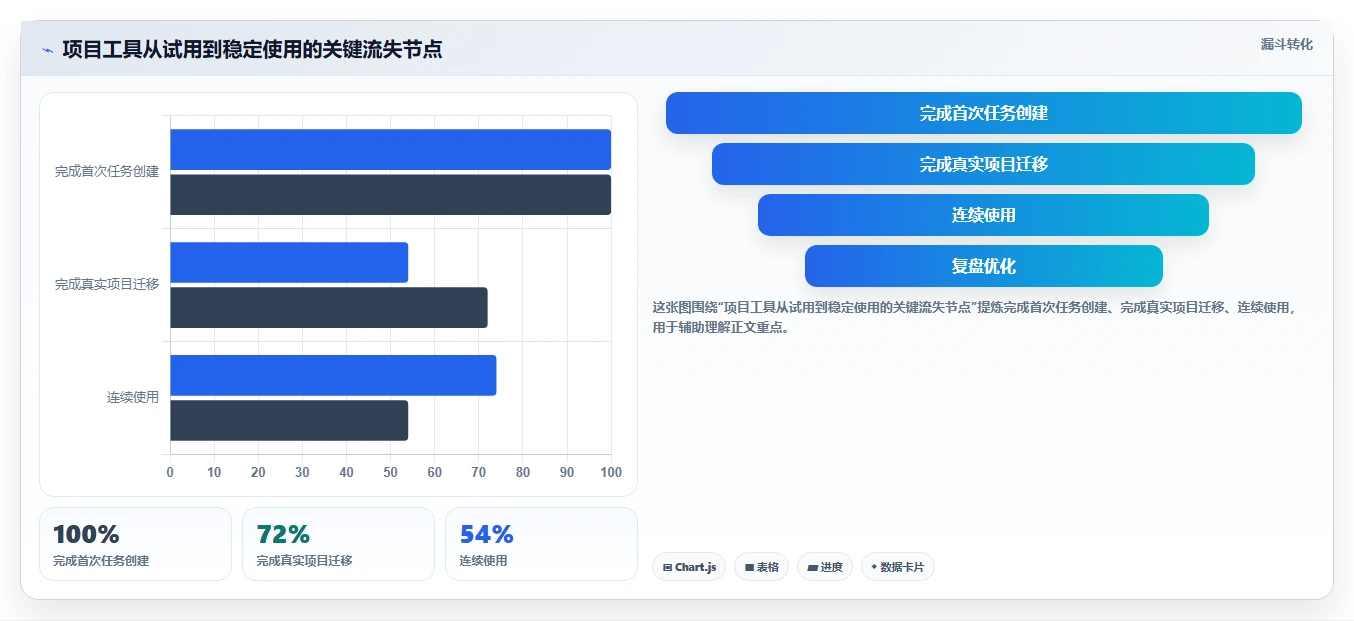Click the 0 tick on the x-axis
Viewport: 1354px width, 621px height.
[170, 472]
